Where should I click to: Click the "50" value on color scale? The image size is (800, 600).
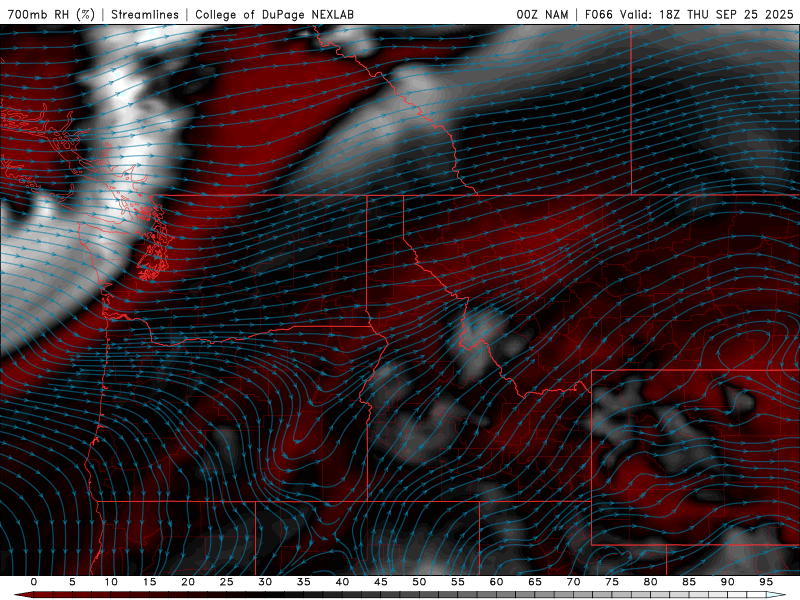click(x=419, y=582)
